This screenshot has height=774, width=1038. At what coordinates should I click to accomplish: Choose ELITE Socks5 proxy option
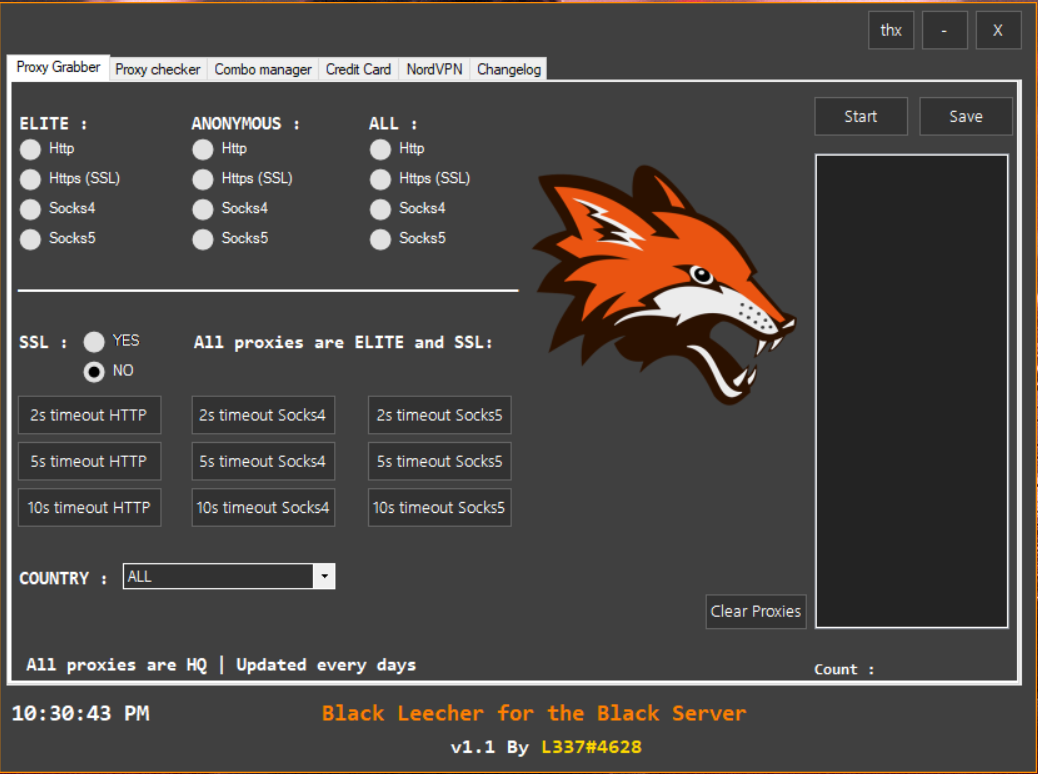tap(31, 239)
